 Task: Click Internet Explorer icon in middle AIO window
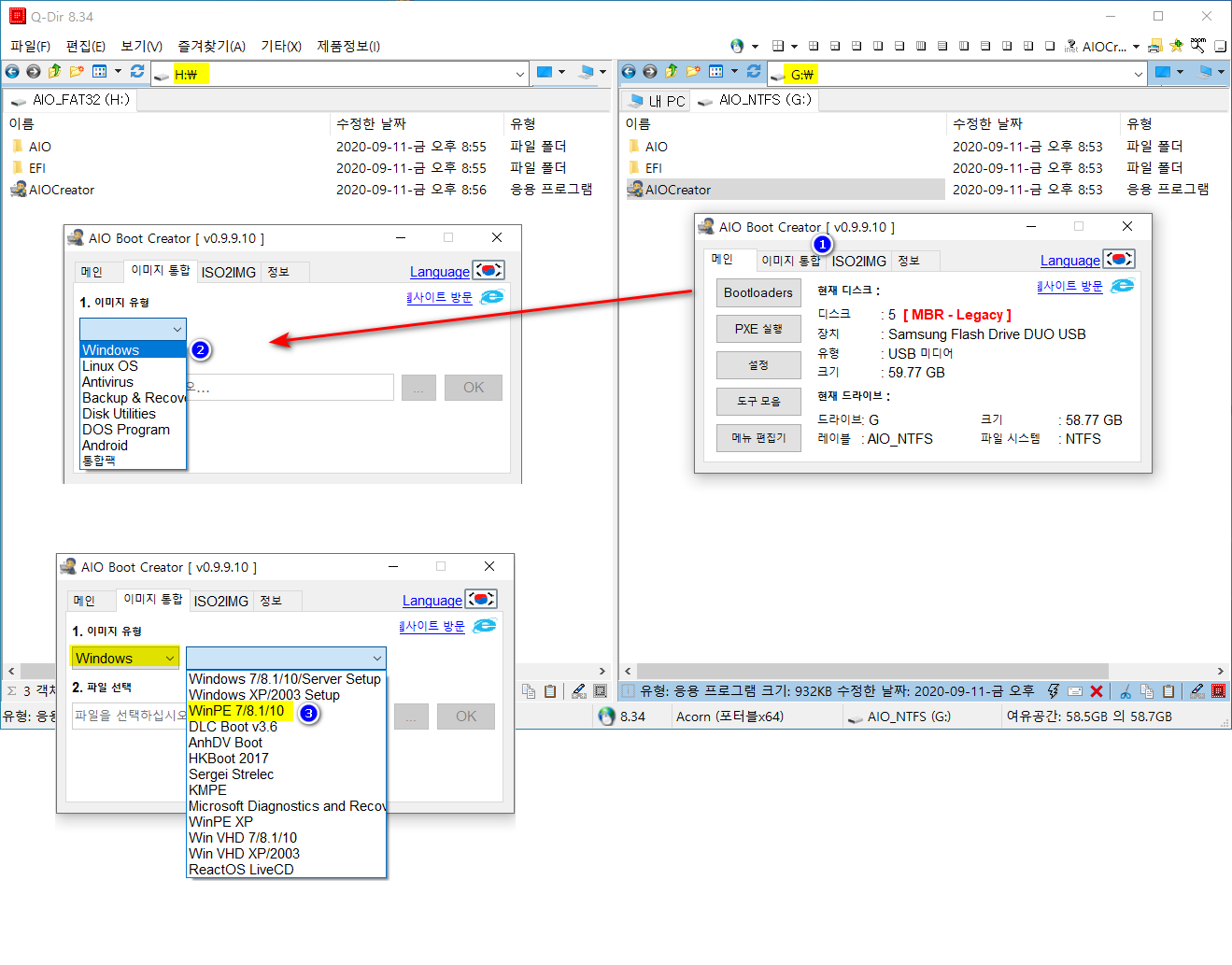[x=492, y=297]
